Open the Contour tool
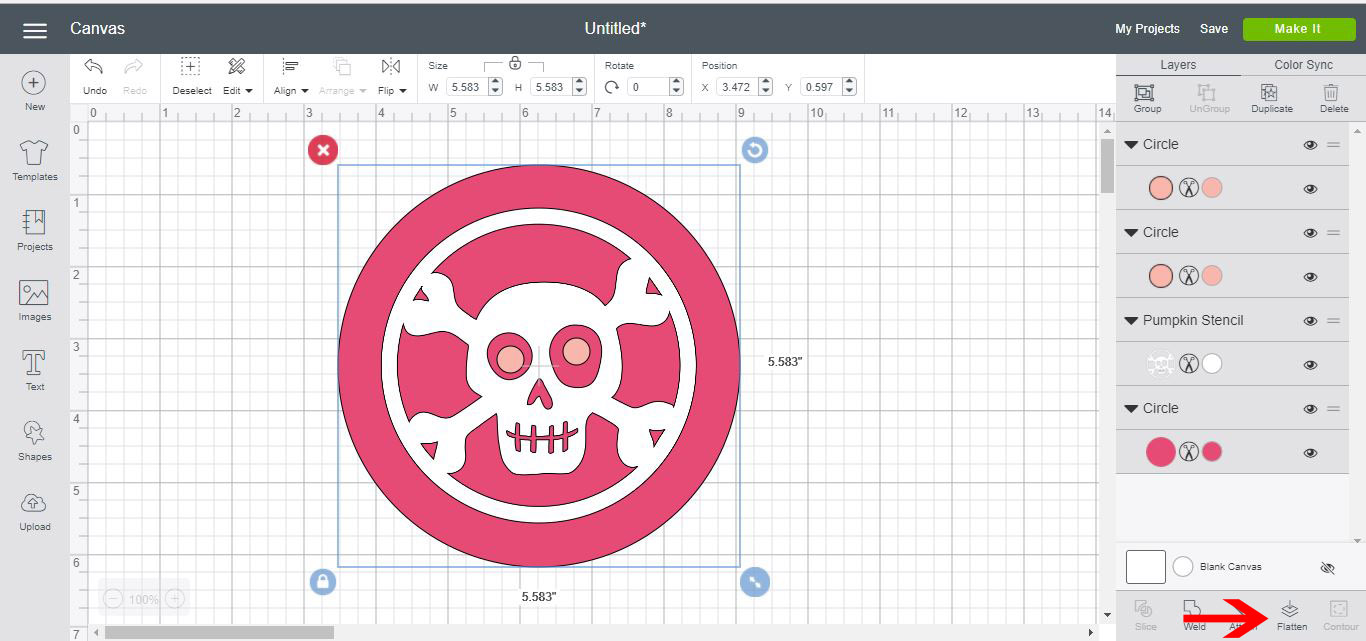Viewport: 1366px width, 641px height. click(x=1340, y=612)
